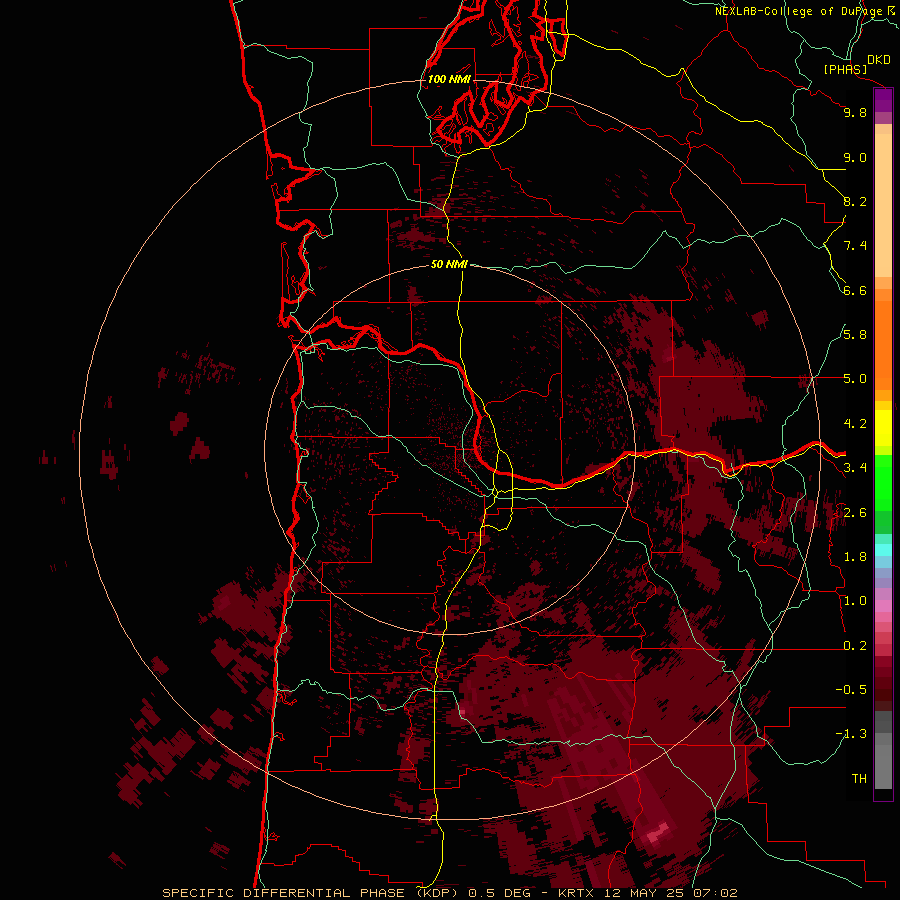Click the [PHAS] legend header

845,69
